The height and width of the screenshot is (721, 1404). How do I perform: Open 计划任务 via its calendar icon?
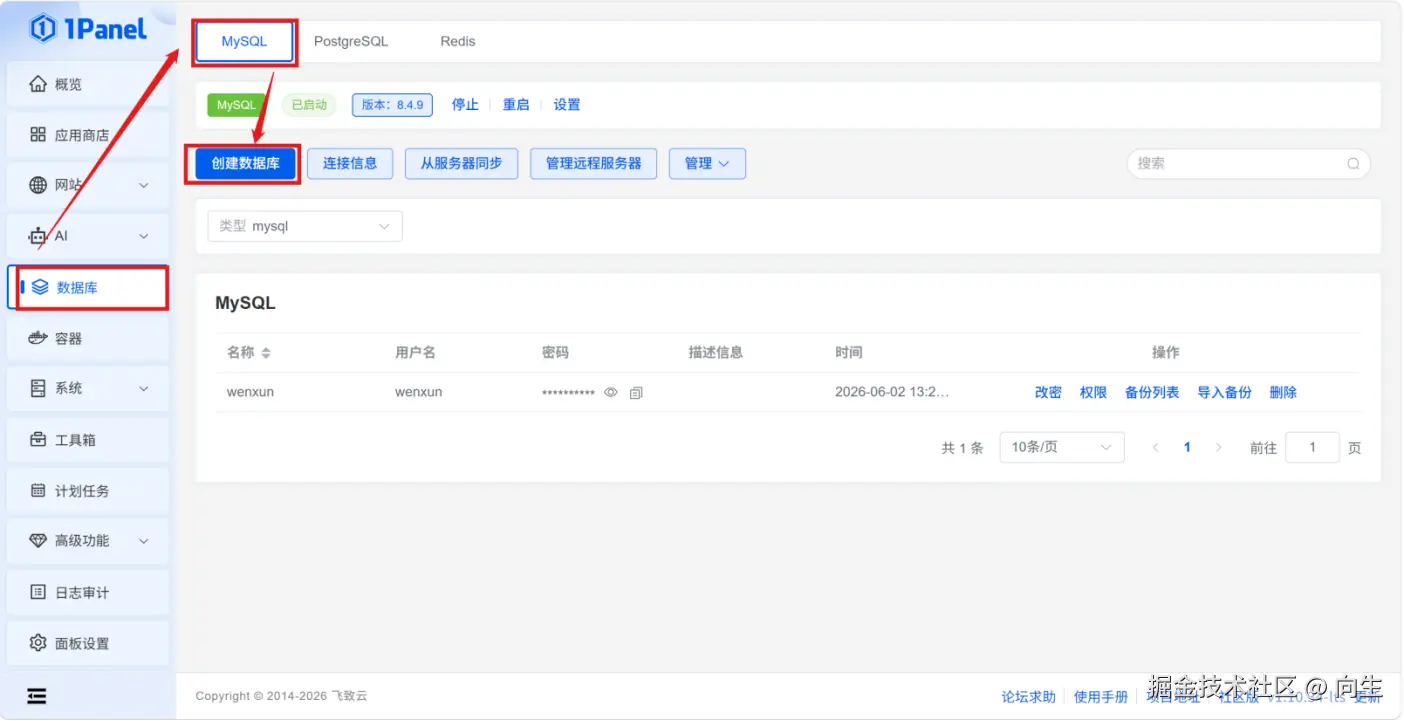click(38, 490)
